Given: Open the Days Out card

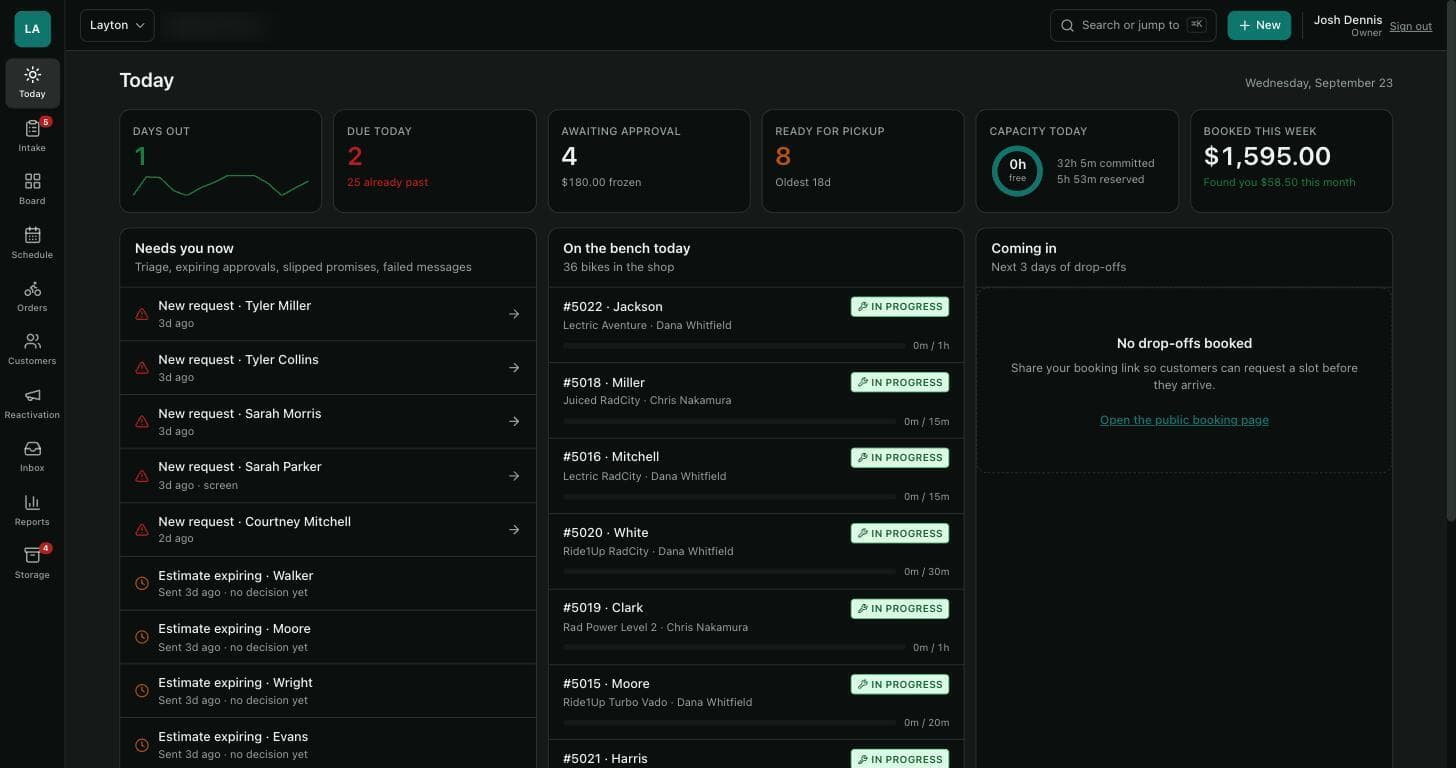Looking at the screenshot, I should [221, 161].
